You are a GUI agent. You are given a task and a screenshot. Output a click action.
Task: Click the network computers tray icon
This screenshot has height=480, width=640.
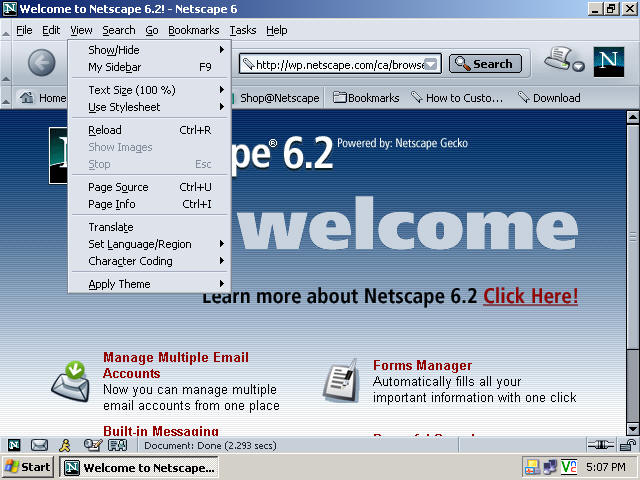[550, 467]
